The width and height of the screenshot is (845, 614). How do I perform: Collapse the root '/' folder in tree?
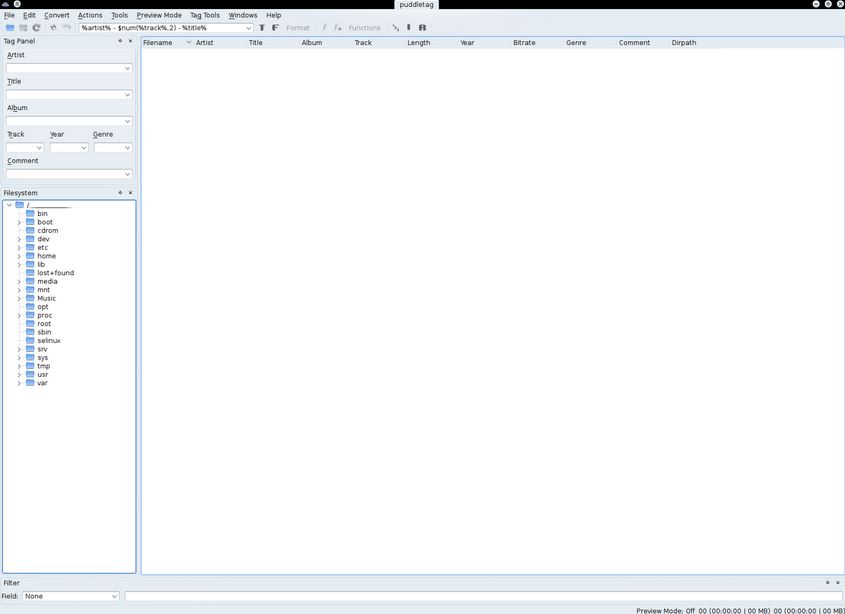(9, 205)
